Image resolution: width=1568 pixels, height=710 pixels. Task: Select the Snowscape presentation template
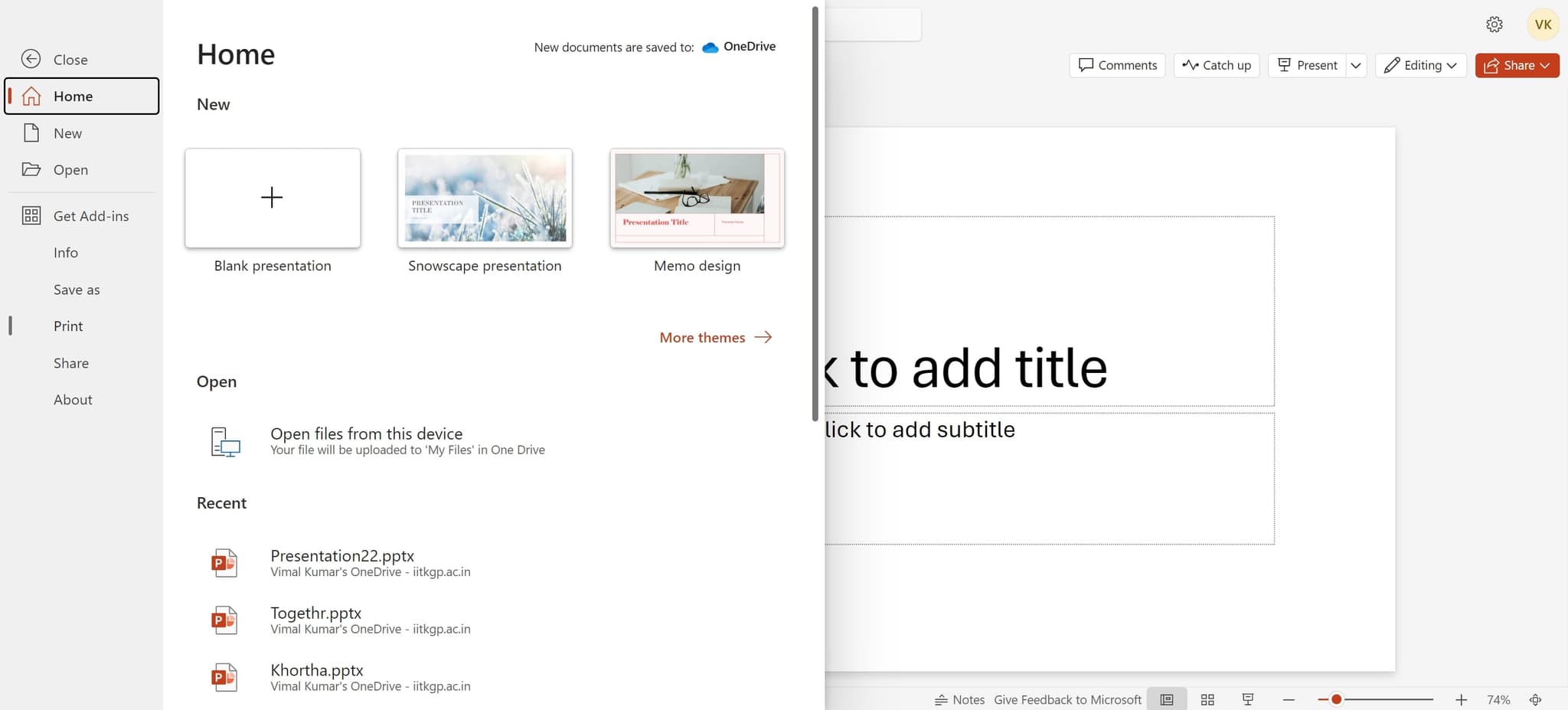click(x=484, y=198)
